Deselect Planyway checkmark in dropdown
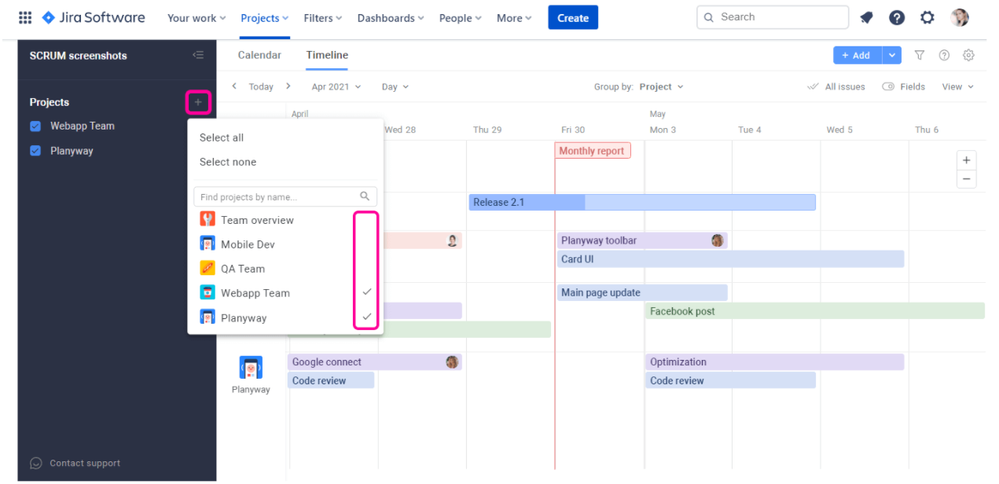999x484 pixels. tap(366, 316)
